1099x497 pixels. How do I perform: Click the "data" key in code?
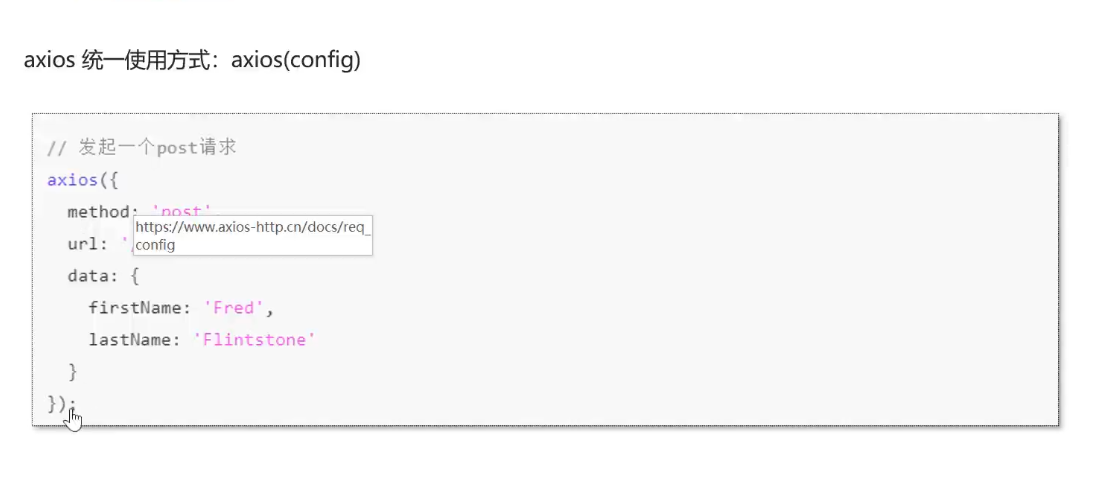click(88, 275)
